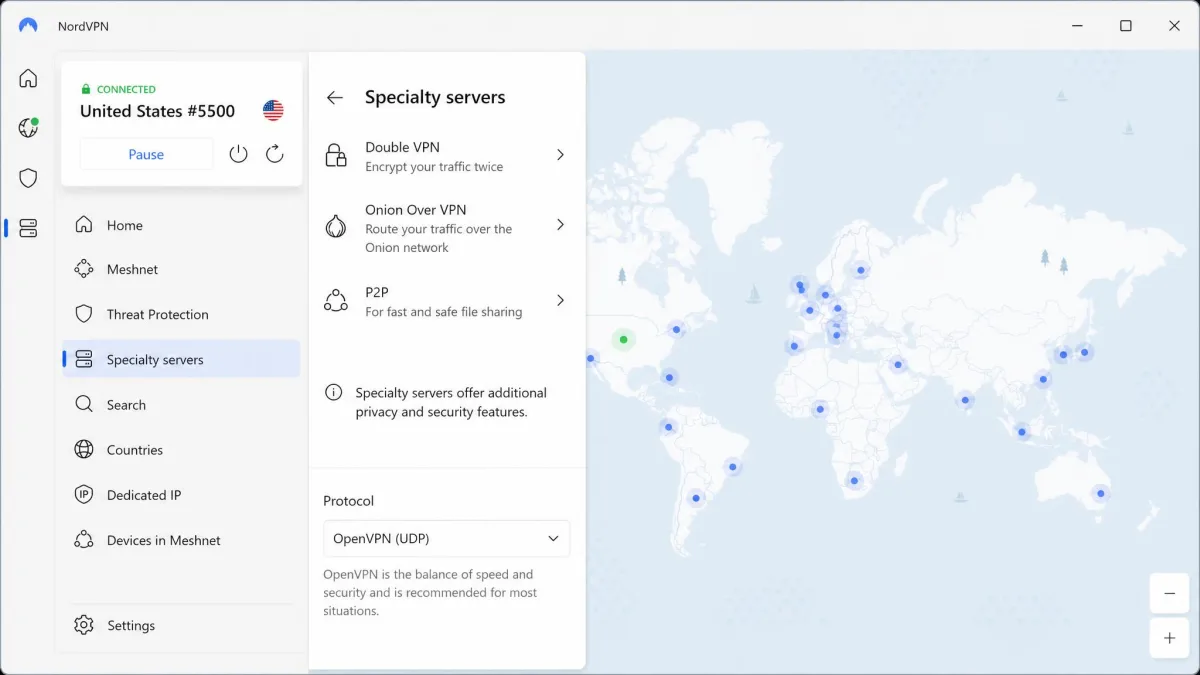This screenshot has height=675, width=1200.
Task: Expand Onion Over VPN with its chevron
Action: (560, 225)
